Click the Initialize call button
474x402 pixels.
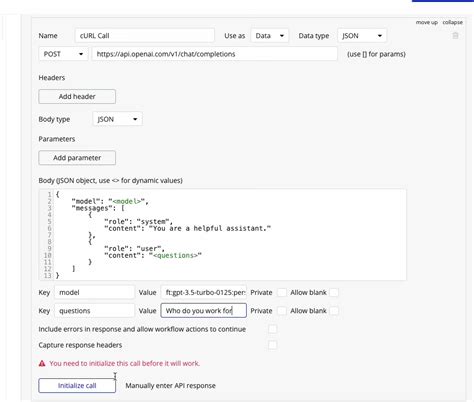click(x=77, y=386)
